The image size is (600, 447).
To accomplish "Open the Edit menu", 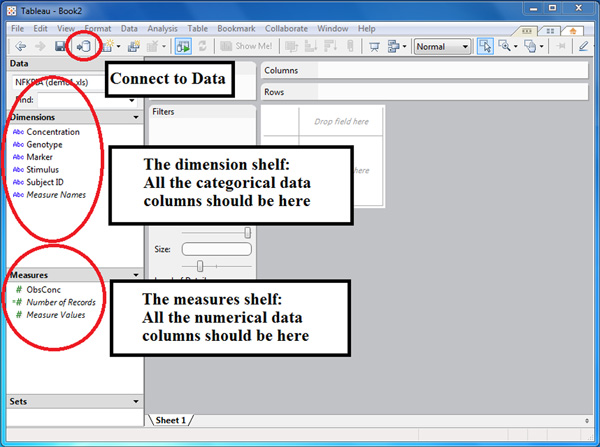I will (x=40, y=29).
